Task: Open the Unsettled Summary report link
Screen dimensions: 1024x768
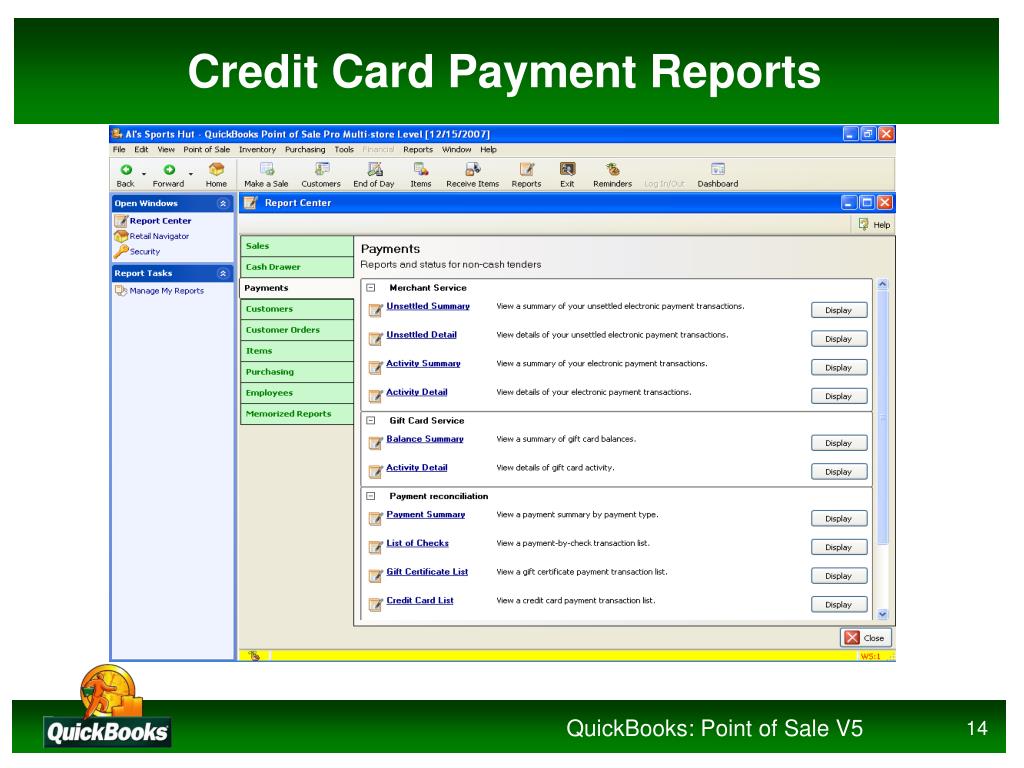Action: point(428,306)
